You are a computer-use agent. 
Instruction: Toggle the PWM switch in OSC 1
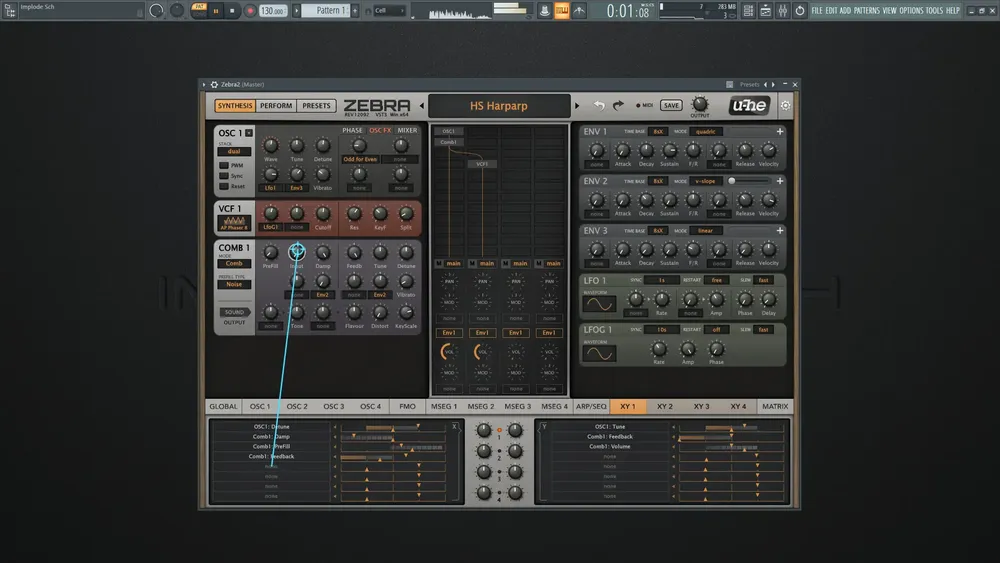(224, 165)
